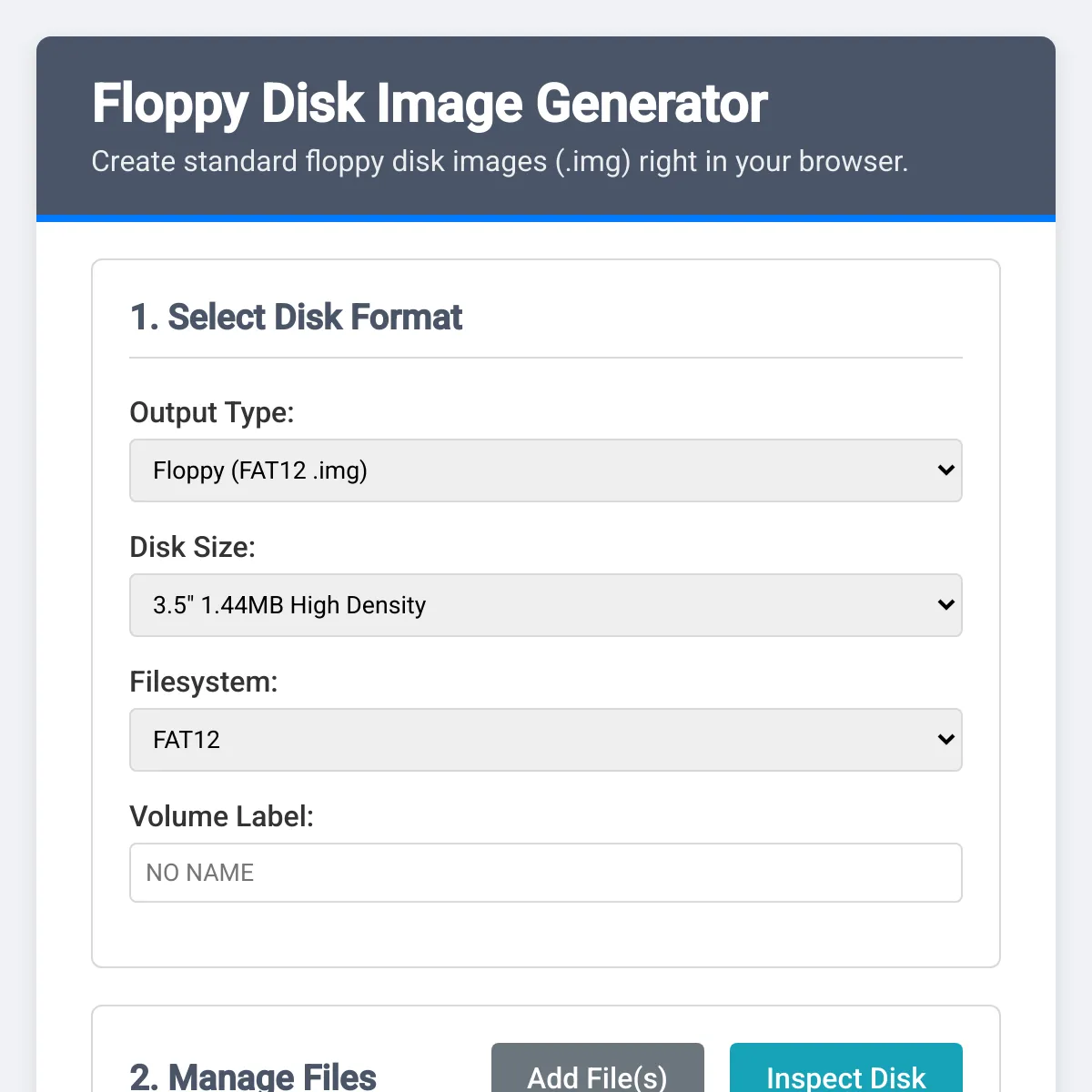Open the Output Type dropdown

tap(546, 470)
